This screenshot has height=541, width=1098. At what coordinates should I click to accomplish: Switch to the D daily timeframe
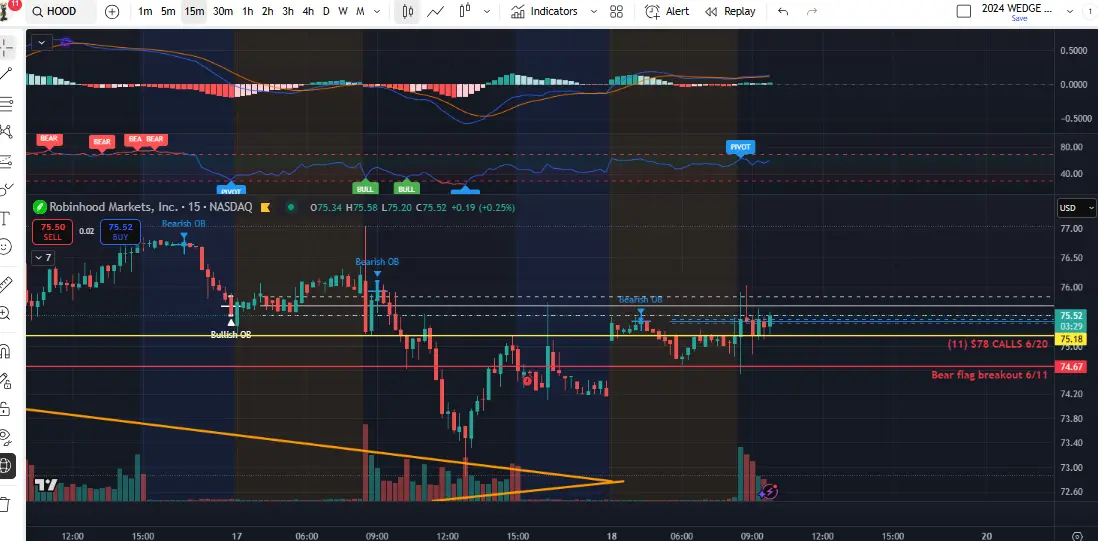(x=326, y=11)
